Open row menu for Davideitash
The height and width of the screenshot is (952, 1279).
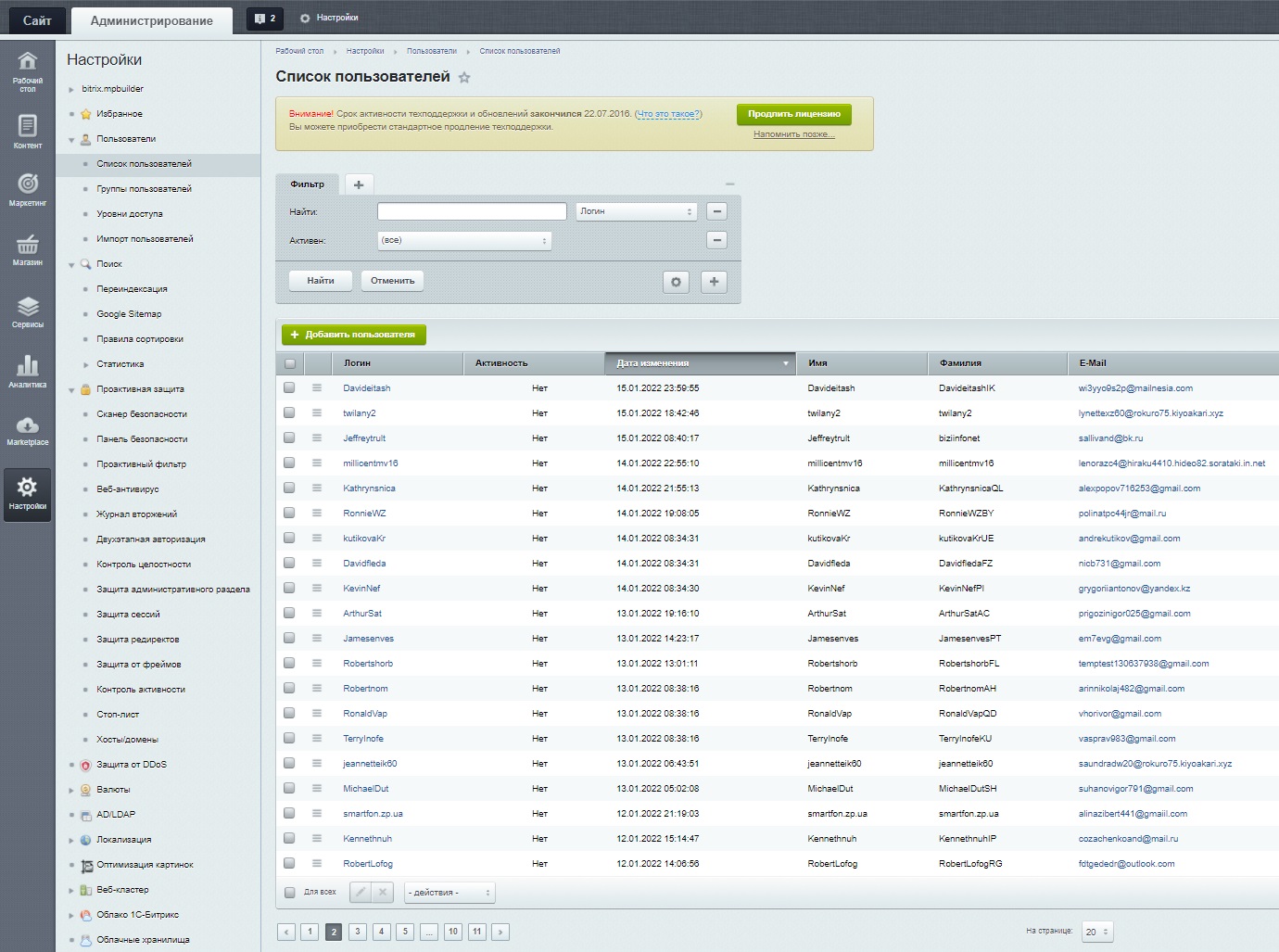pos(317,387)
